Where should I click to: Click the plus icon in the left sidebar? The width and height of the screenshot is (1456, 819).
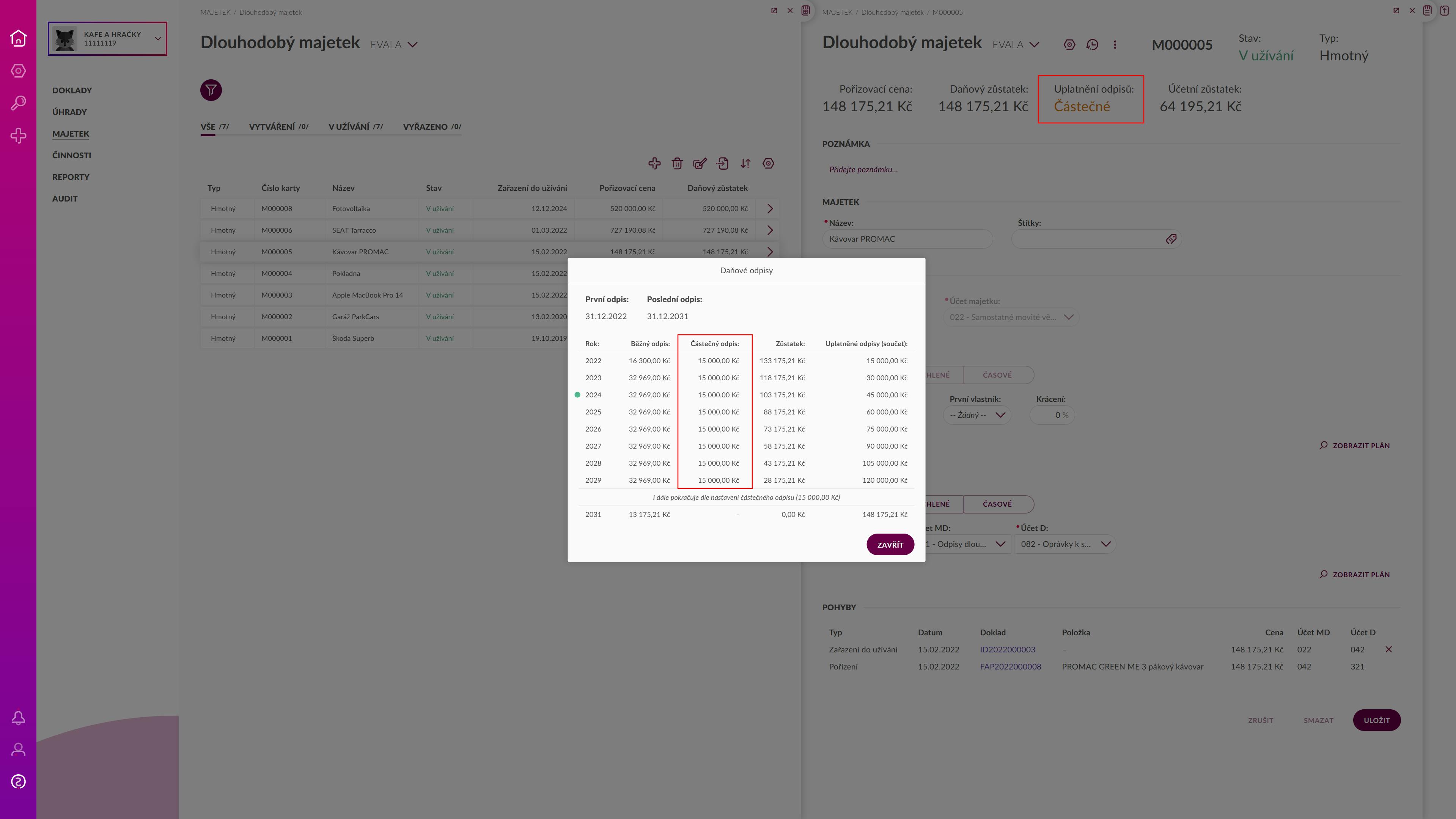tap(18, 136)
